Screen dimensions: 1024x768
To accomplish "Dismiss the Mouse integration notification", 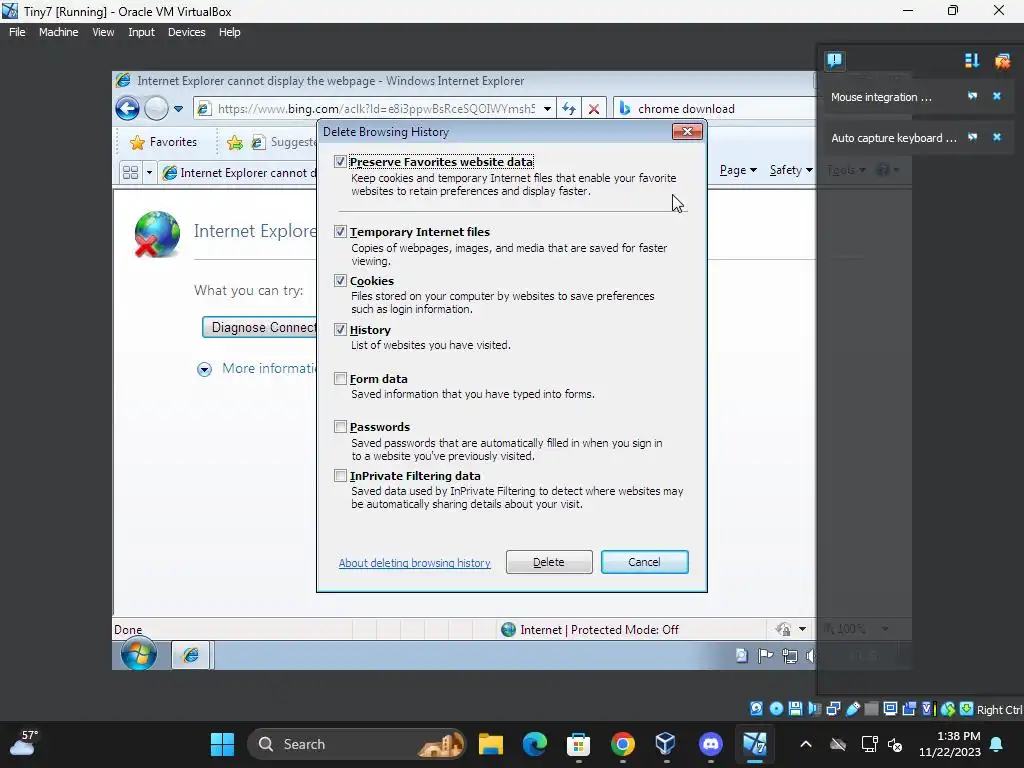I will [997, 96].
